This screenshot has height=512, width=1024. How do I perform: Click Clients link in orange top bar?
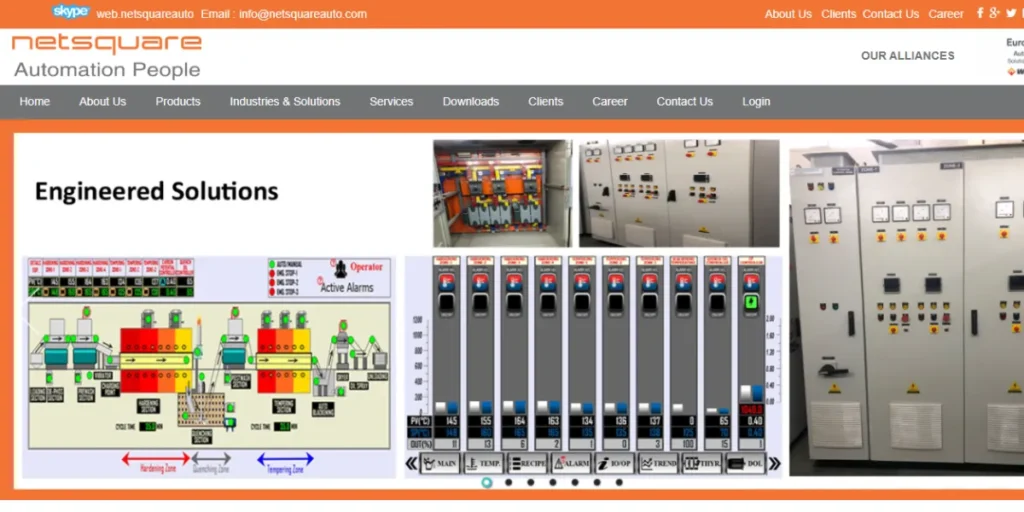coord(839,14)
